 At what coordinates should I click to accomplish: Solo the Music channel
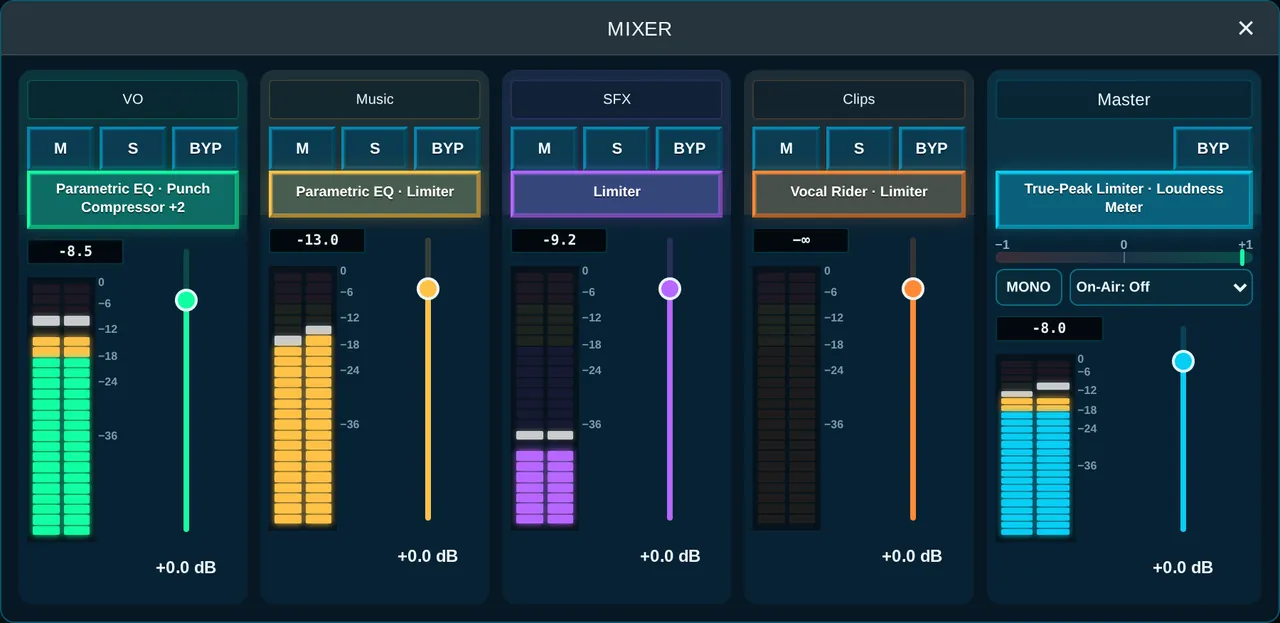375,148
